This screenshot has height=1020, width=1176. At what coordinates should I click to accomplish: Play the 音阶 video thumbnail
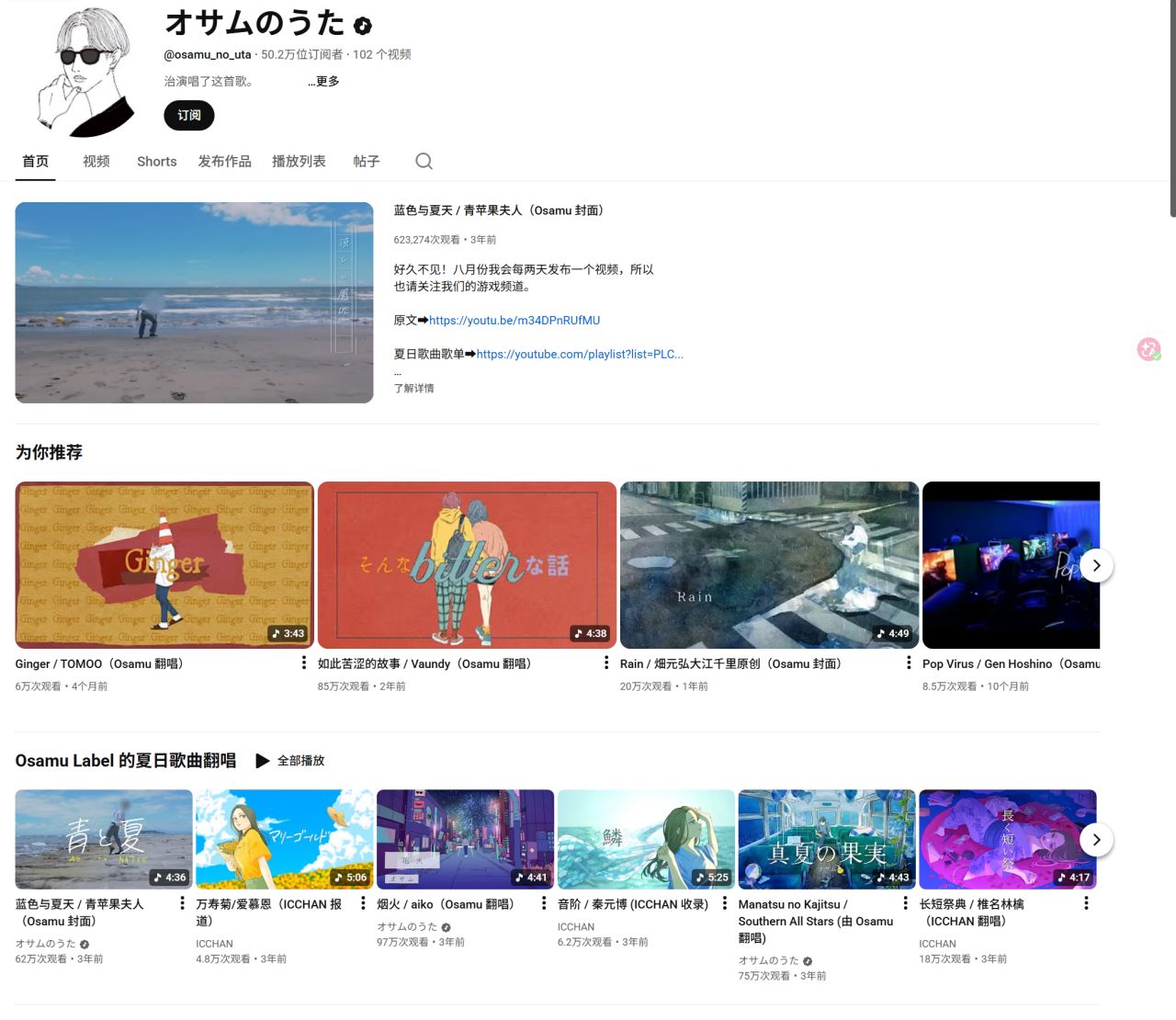coord(647,839)
